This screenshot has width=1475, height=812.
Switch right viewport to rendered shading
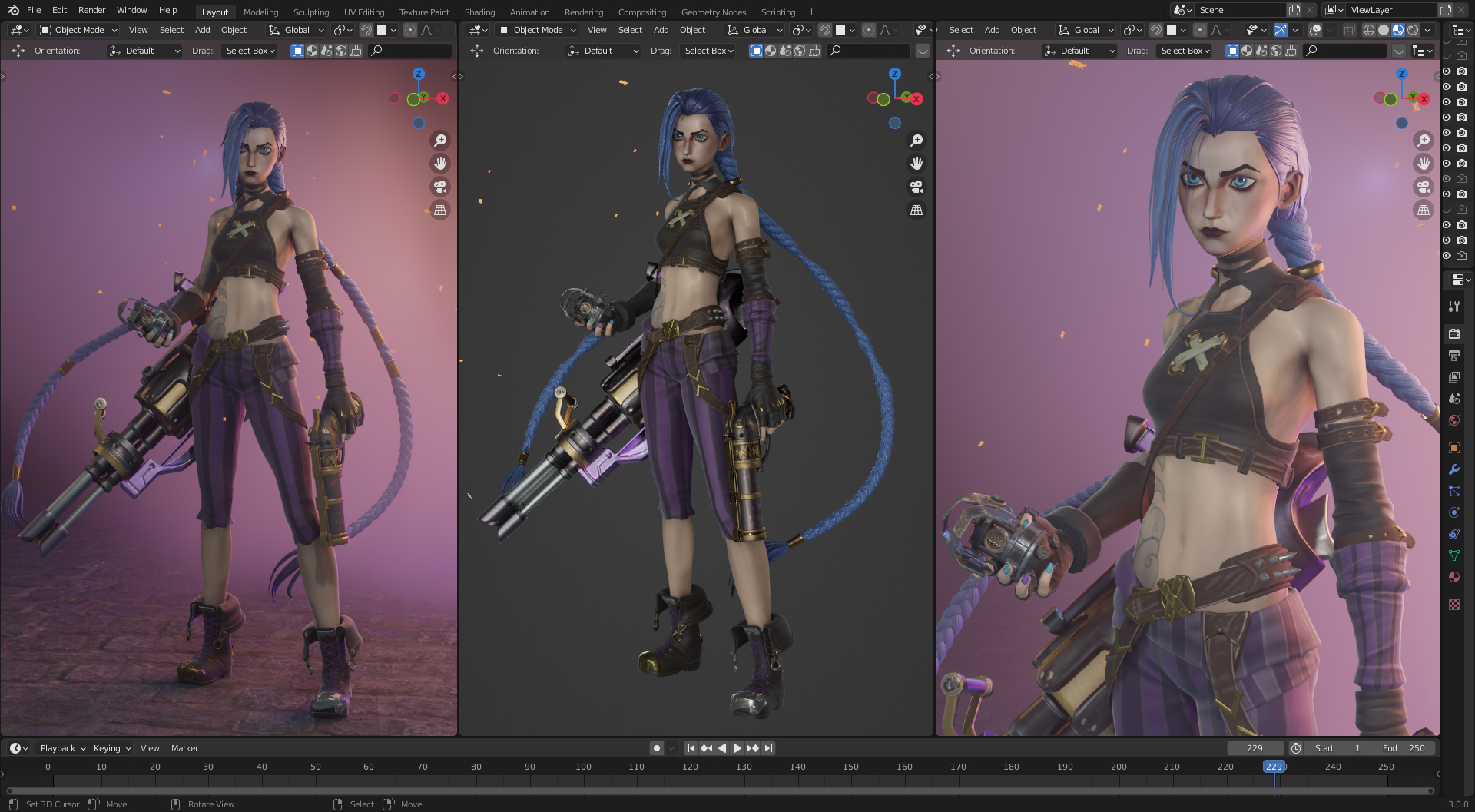1413,30
